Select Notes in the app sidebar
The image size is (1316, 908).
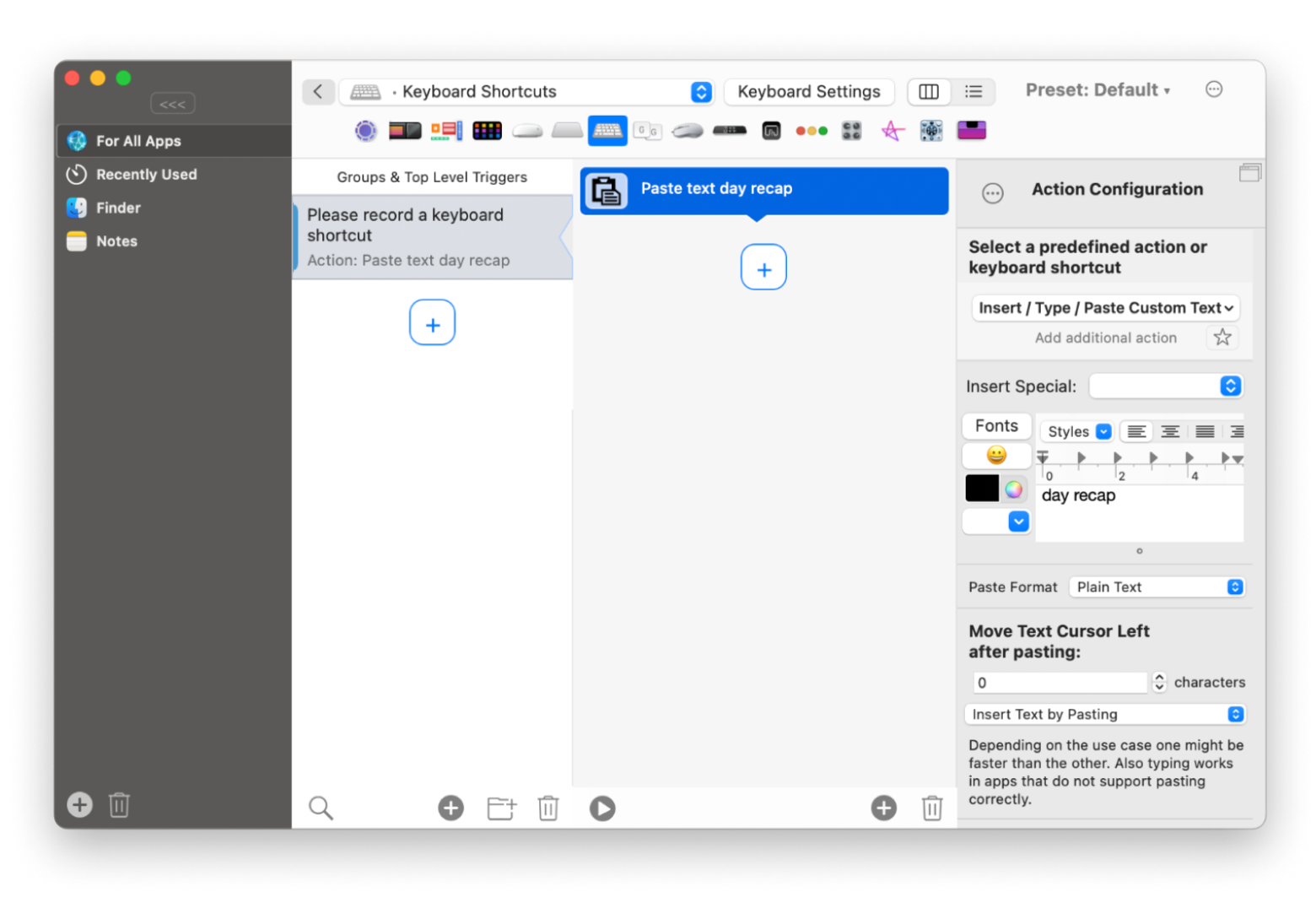174,241
